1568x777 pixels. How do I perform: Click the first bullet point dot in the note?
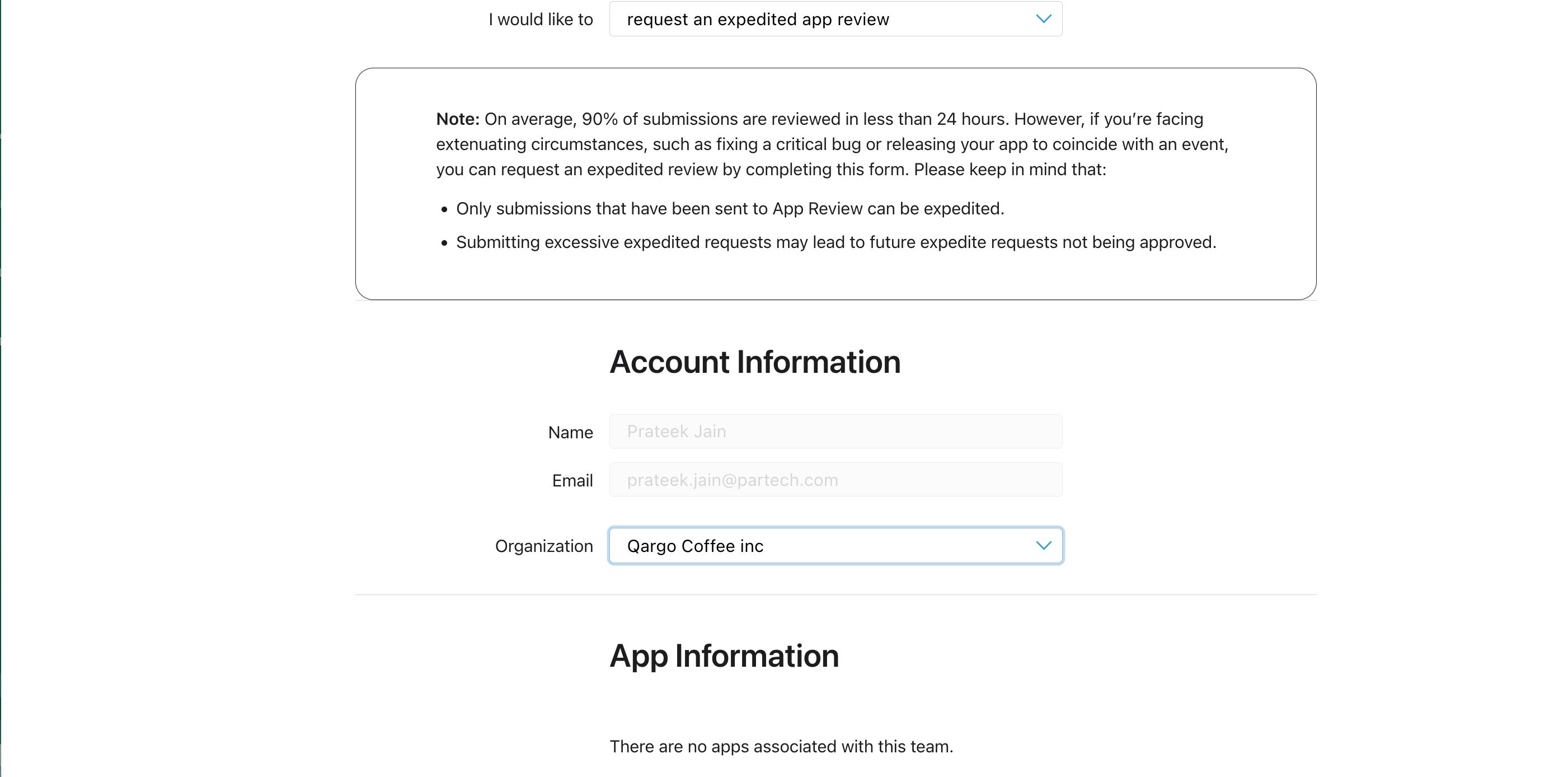point(444,209)
